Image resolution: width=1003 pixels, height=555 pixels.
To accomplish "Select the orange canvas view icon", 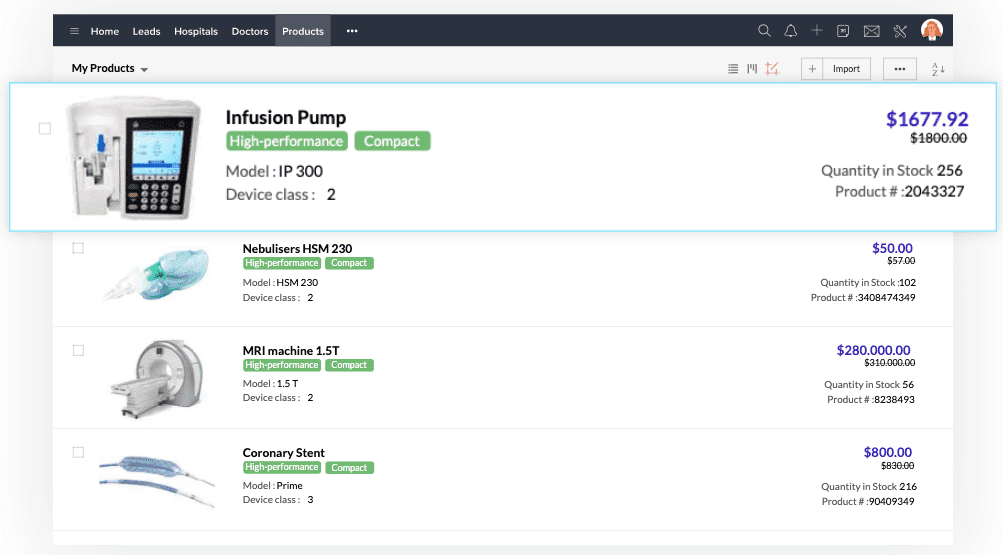I will tap(772, 69).
